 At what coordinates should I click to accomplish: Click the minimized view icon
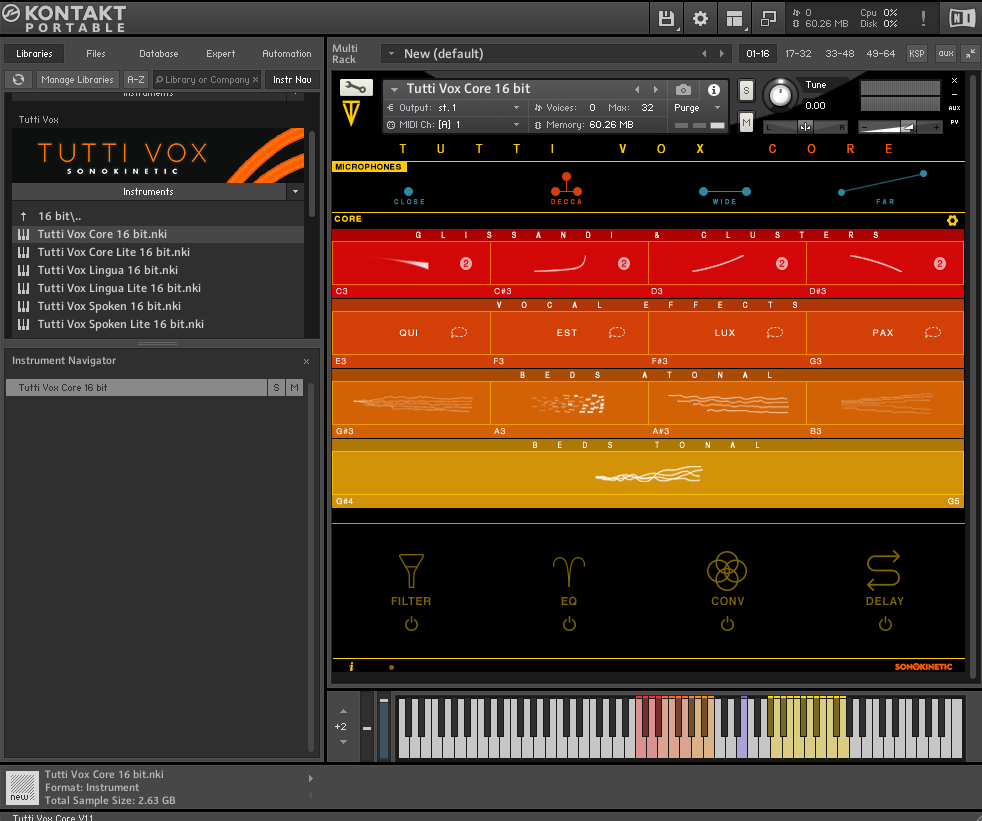(x=768, y=19)
